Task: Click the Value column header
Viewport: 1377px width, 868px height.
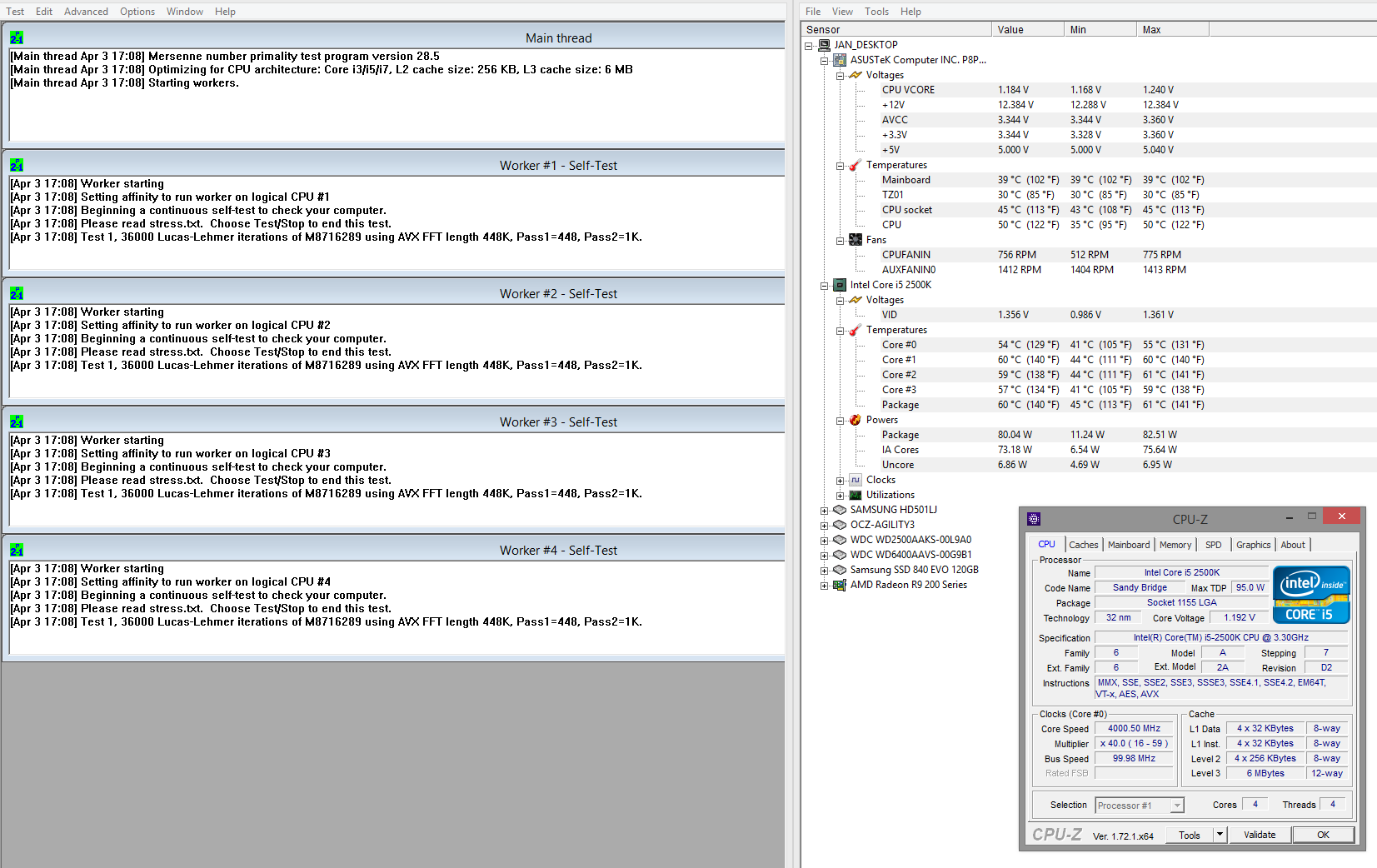Action: pos(1028,29)
